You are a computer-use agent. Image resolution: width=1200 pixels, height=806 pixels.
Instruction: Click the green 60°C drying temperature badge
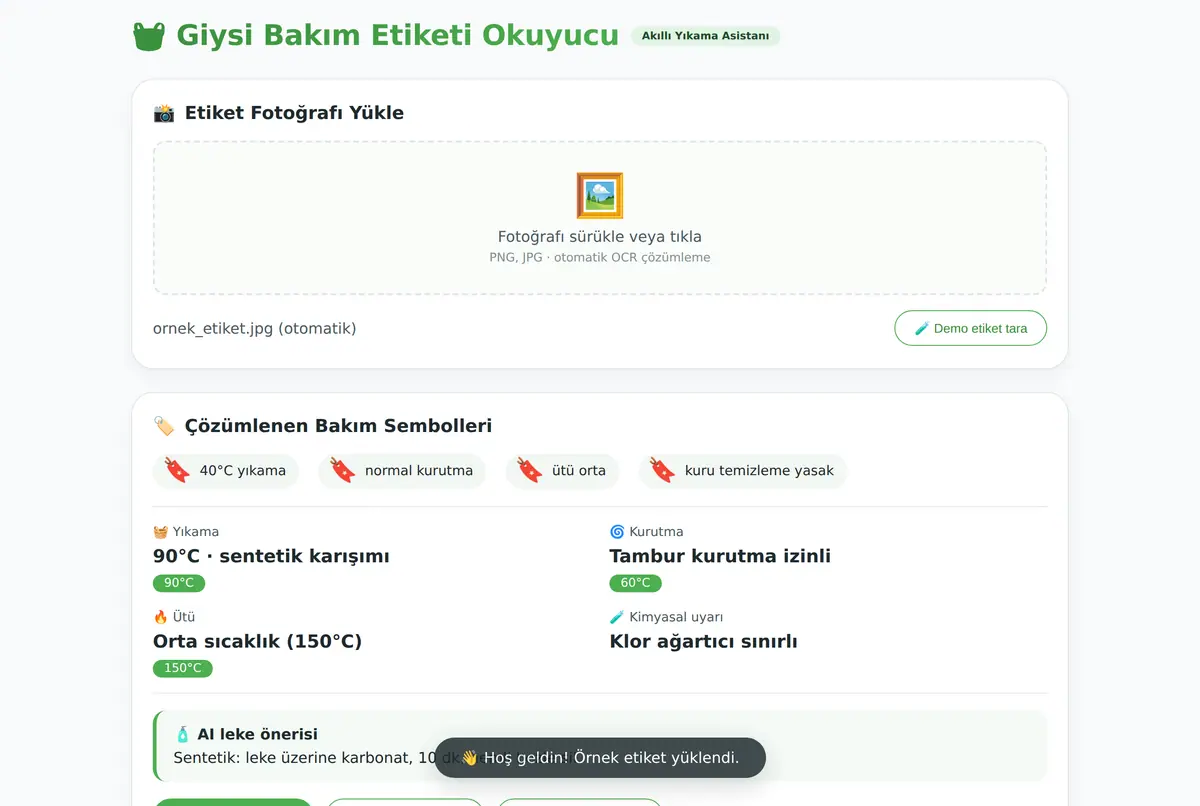(635, 583)
